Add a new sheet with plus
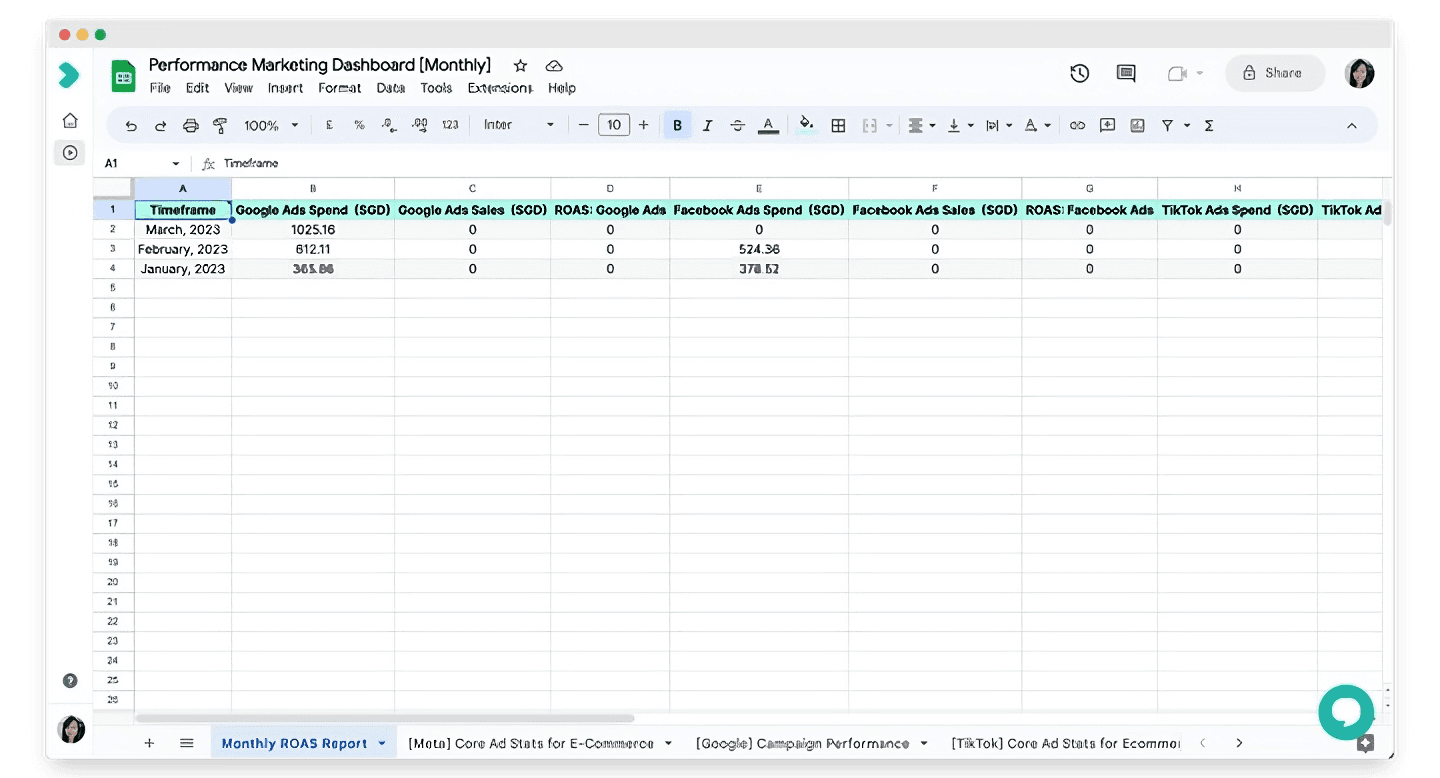The width and height of the screenshot is (1440, 778). point(149,743)
